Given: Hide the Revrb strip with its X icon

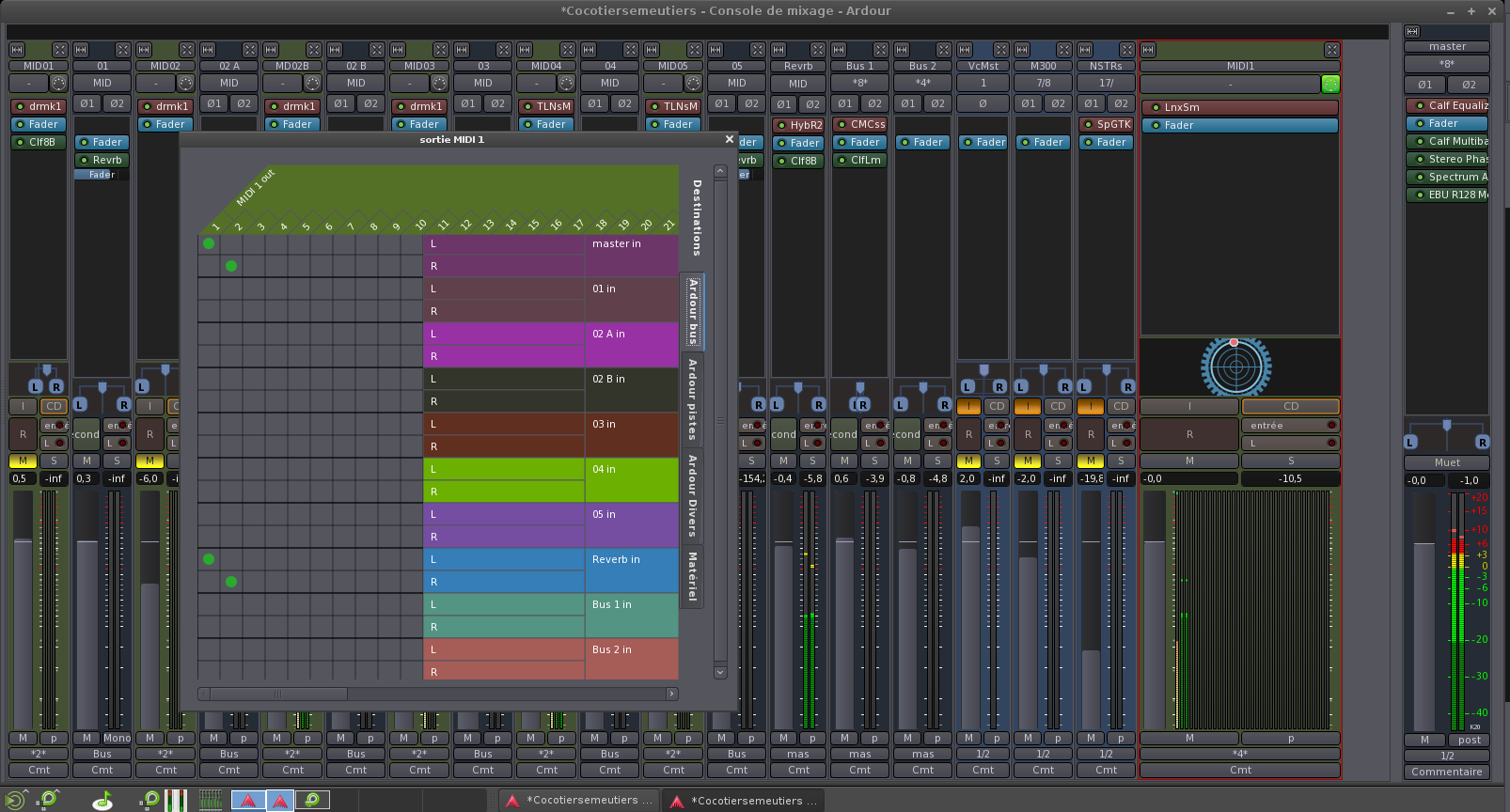Looking at the screenshot, I should pos(817,50).
